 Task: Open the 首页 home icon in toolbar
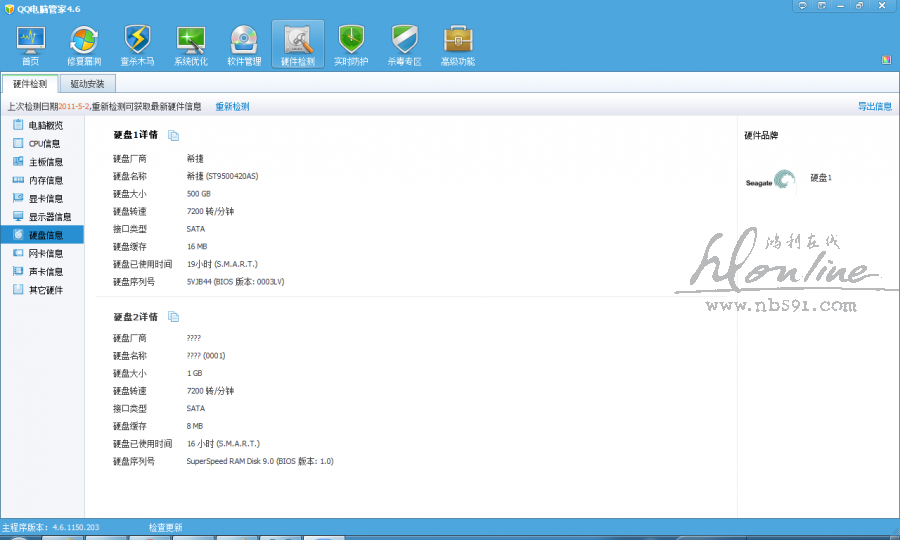pyautogui.click(x=31, y=43)
